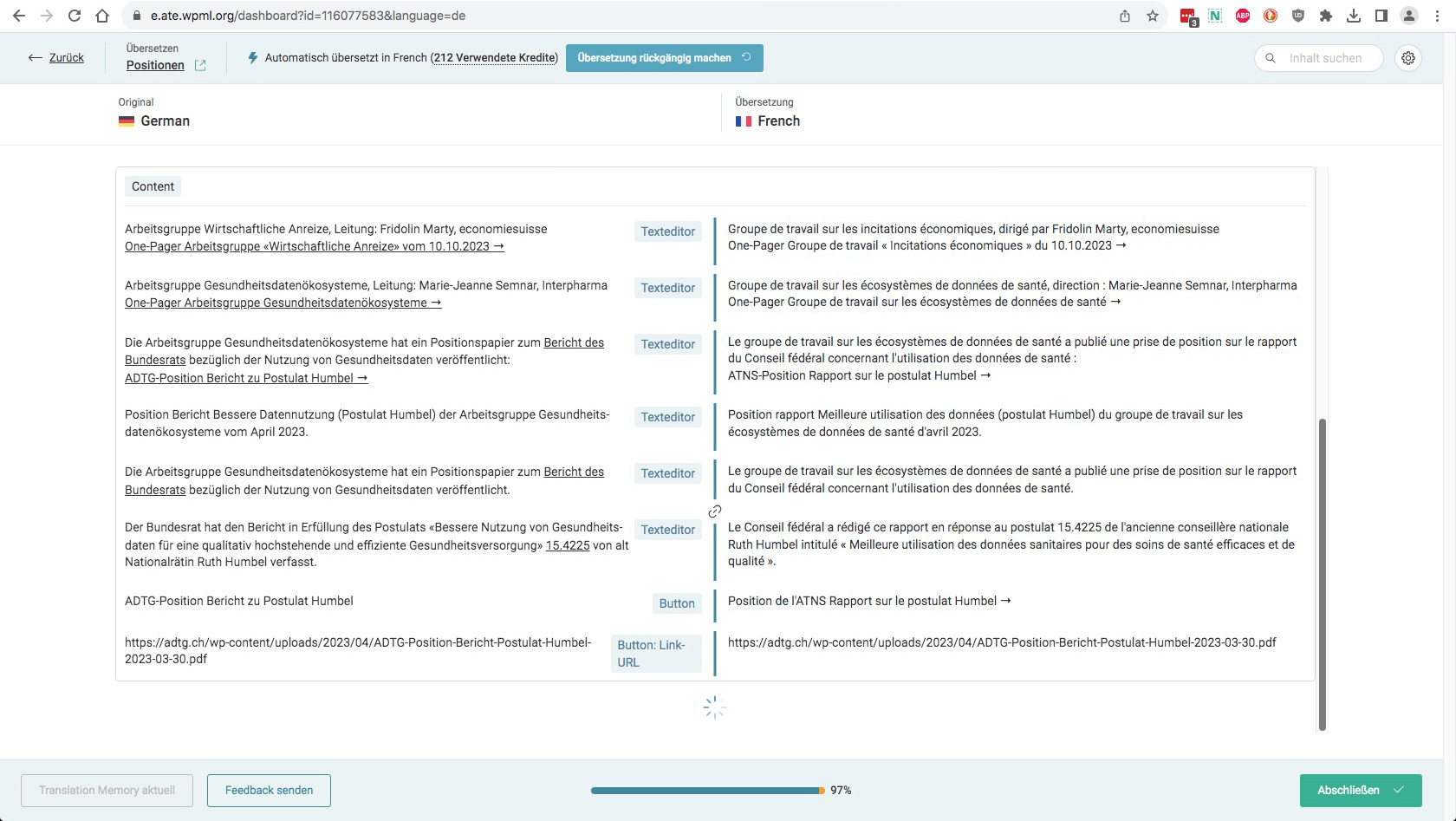Open the Extensions puzzle menu
The image size is (1456, 821).
[1326, 16]
